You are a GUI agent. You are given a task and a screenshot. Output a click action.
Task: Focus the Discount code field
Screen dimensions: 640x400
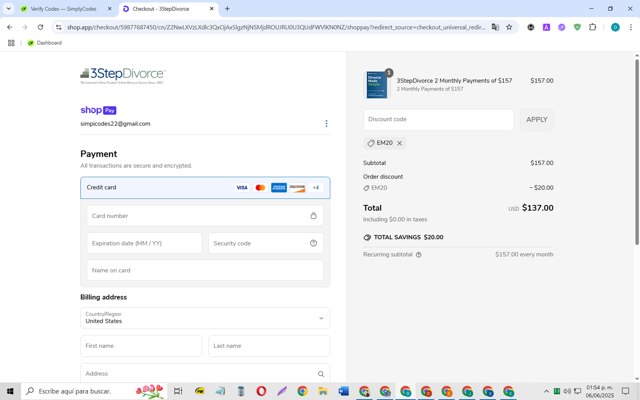439,120
